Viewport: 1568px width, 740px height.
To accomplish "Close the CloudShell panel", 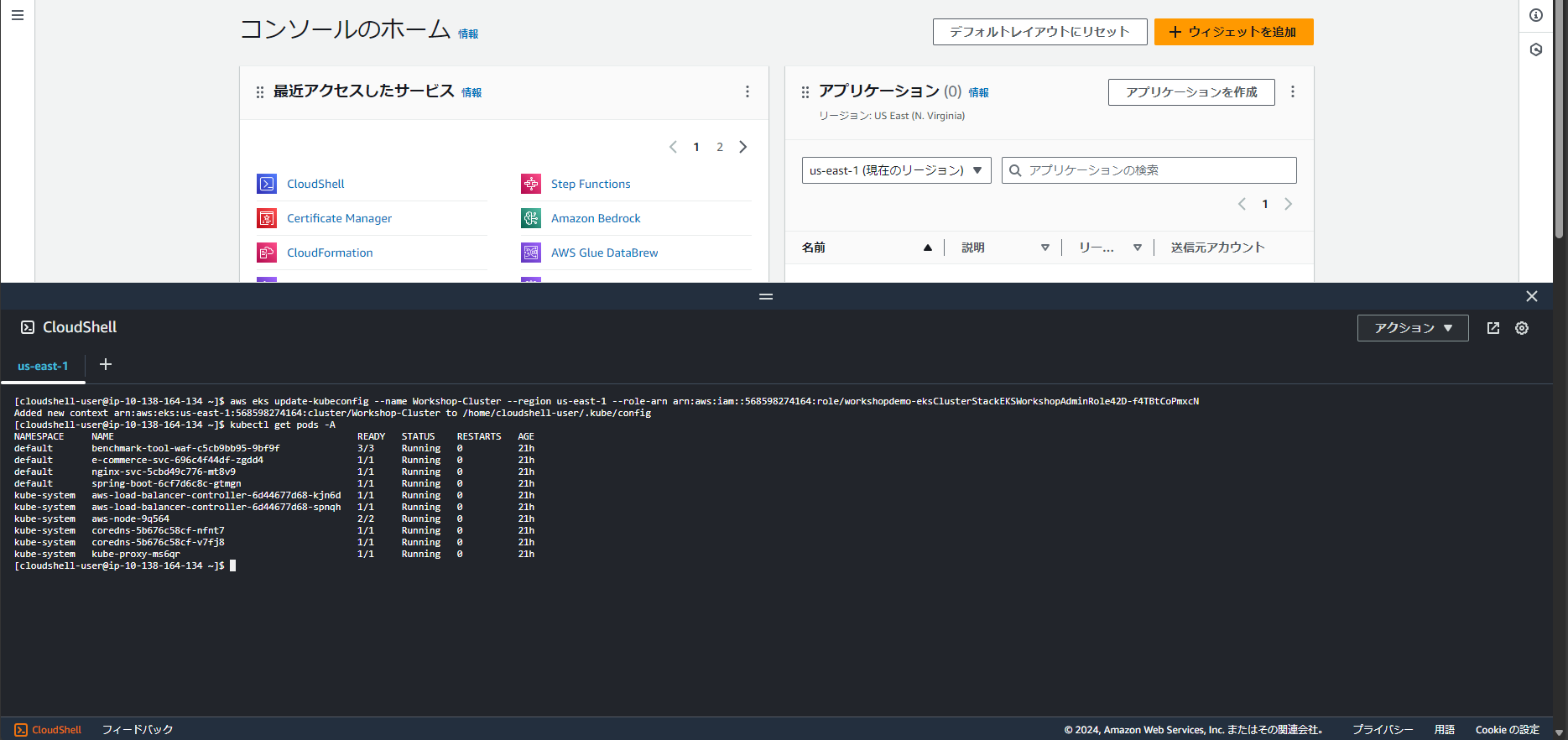I will pyautogui.click(x=1532, y=296).
